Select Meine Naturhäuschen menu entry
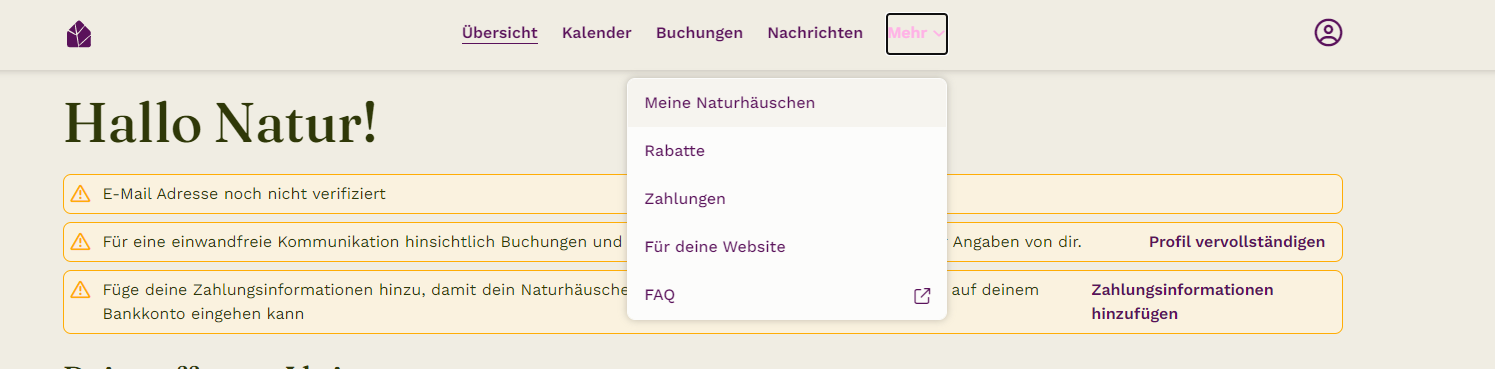The width and height of the screenshot is (1495, 369). (787, 103)
